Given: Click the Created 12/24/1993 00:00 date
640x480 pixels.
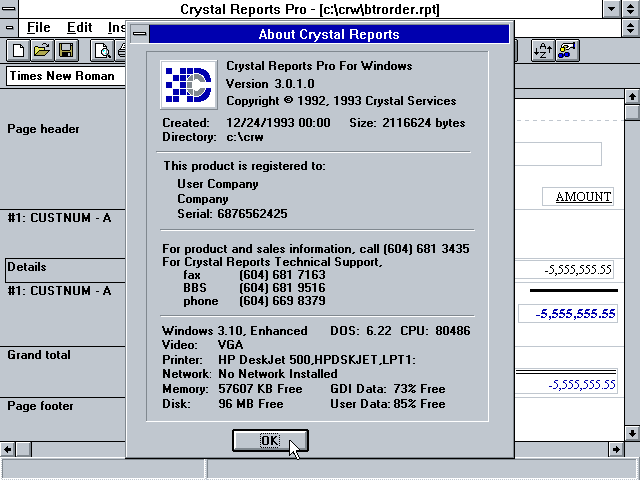Looking at the screenshot, I should click(278, 123).
